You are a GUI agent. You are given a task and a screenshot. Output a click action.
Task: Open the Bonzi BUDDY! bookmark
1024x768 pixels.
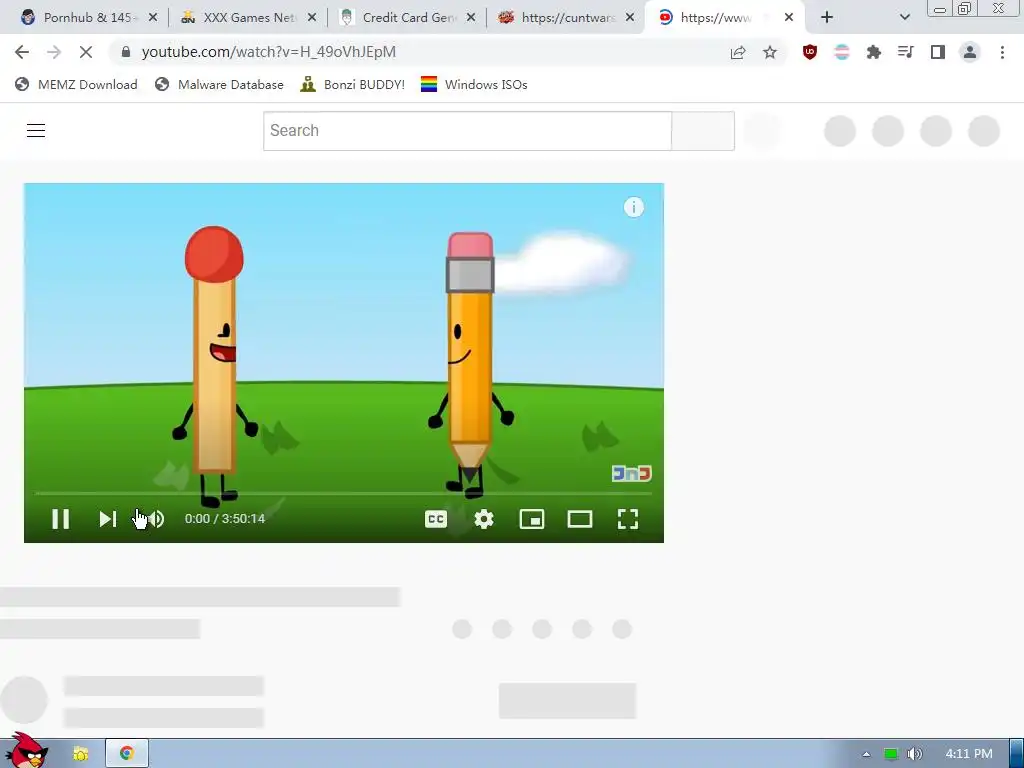(353, 85)
